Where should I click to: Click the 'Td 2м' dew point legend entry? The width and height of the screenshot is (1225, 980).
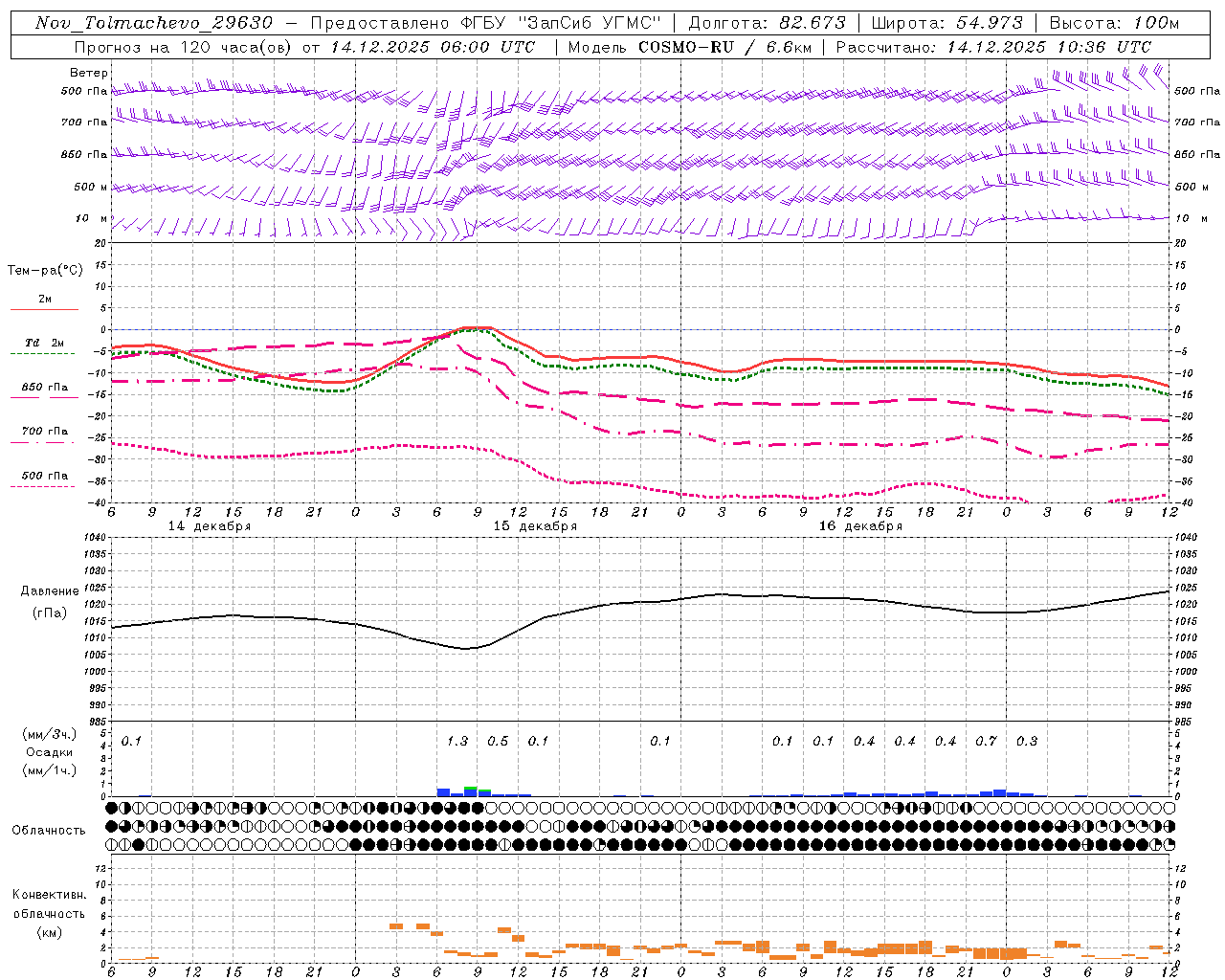[x=44, y=343]
